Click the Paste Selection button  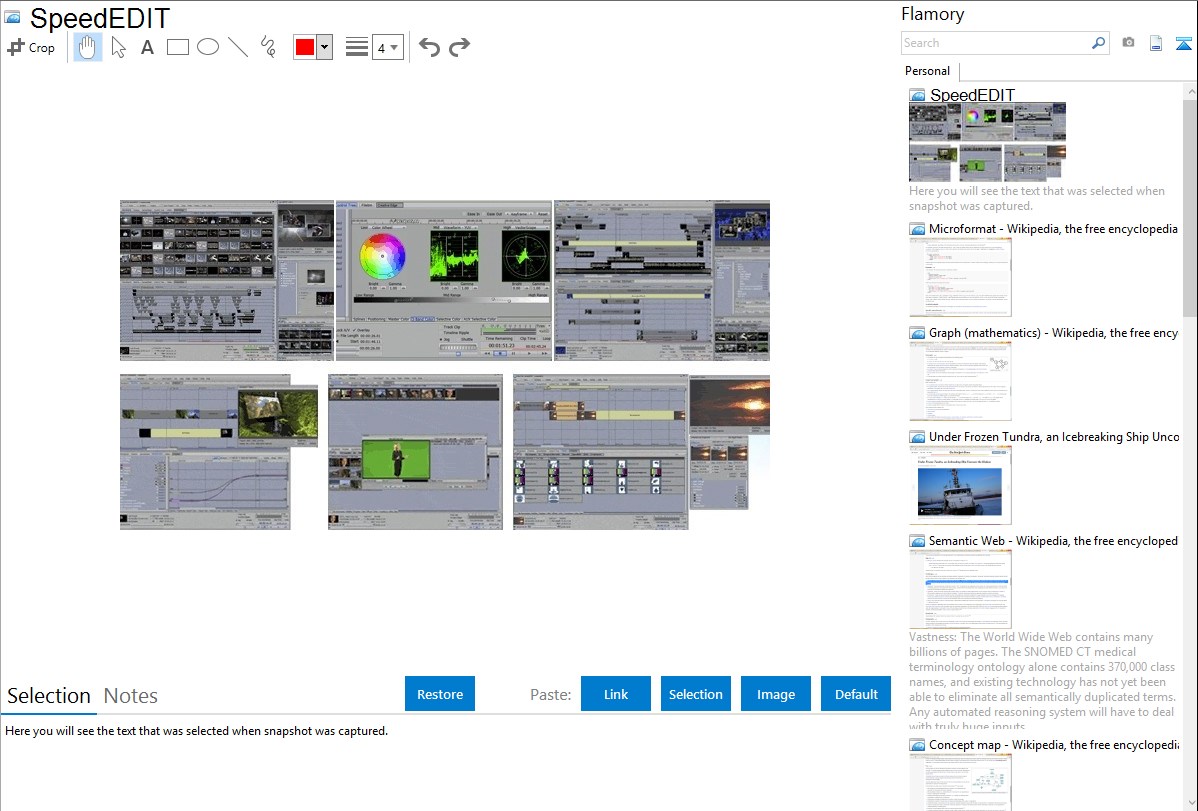click(x=695, y=694)
